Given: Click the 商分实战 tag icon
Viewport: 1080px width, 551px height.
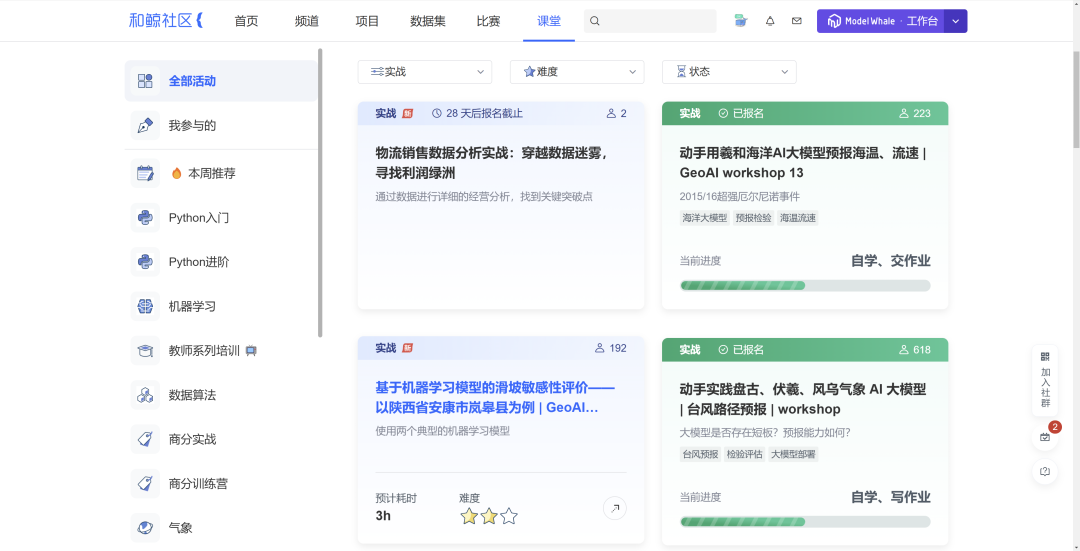Looking at the screenshot, I should point(145,439).
